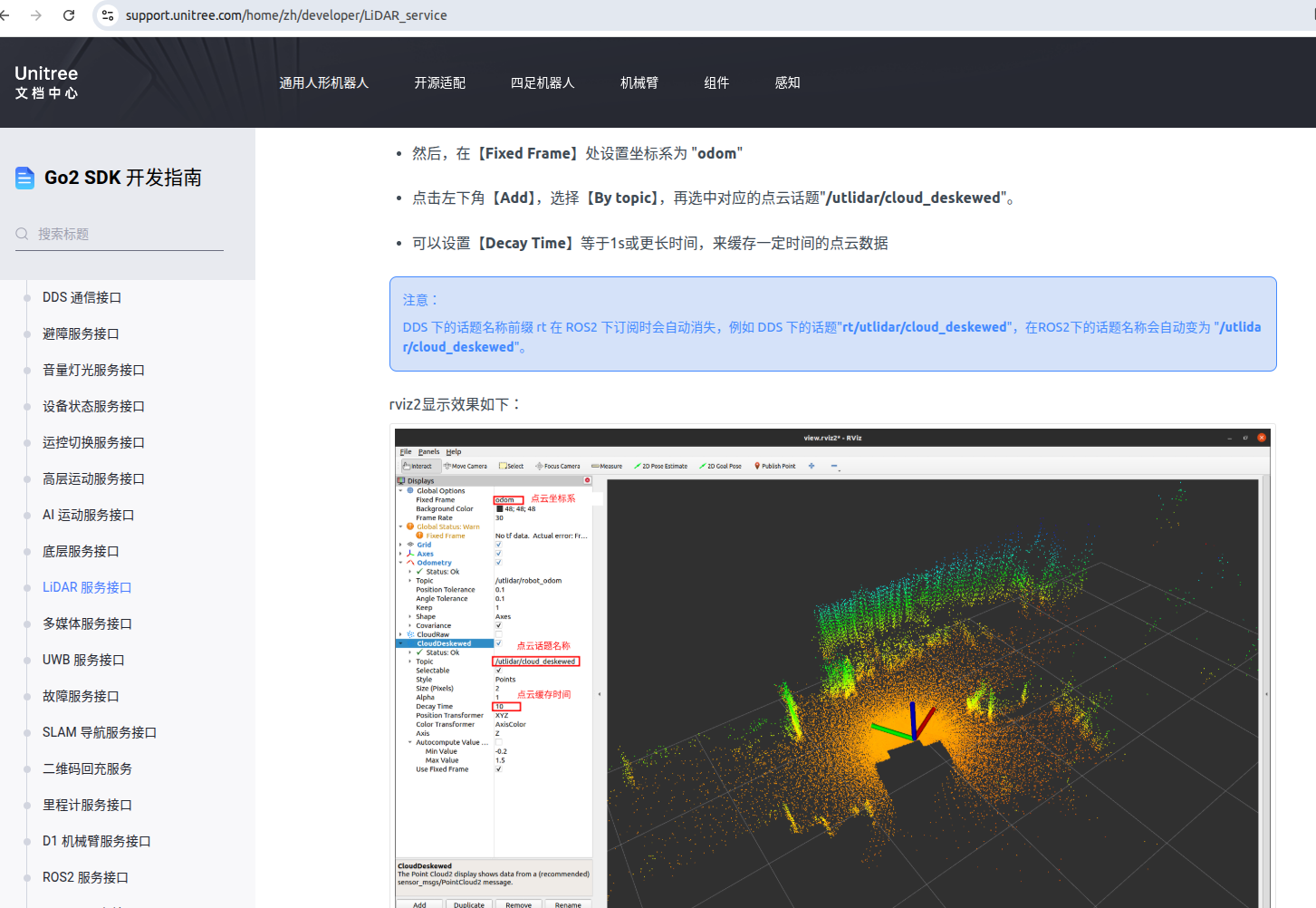Go to 底层服务接口 page

tap(81, 551)
